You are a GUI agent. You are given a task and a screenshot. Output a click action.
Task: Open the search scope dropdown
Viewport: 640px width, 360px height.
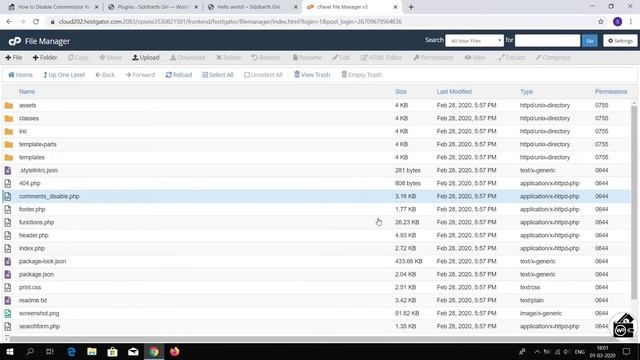coord(474,41)
